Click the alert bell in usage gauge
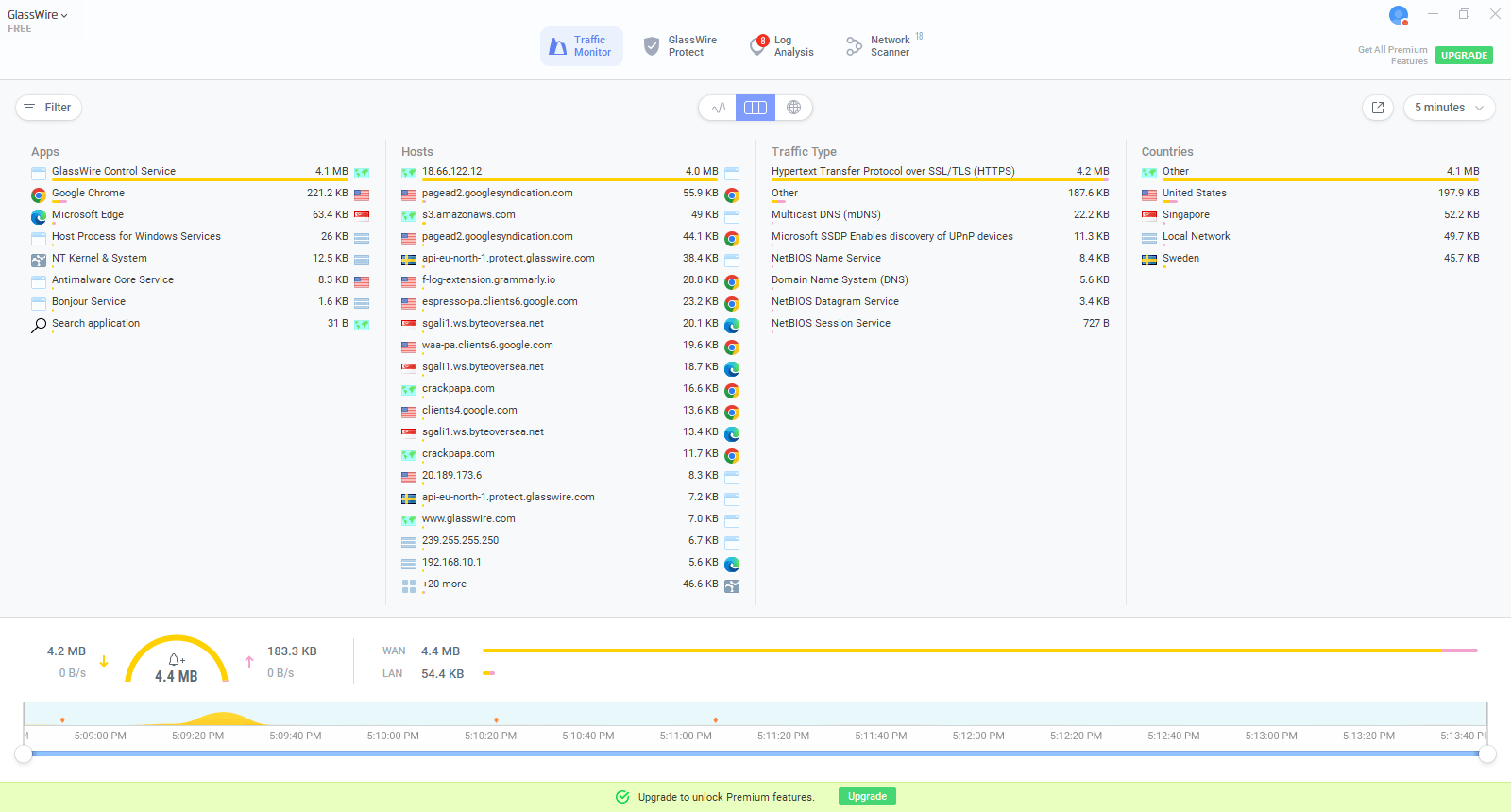The height and width of the screenshot is (812, 1511). tap(176, 660)
